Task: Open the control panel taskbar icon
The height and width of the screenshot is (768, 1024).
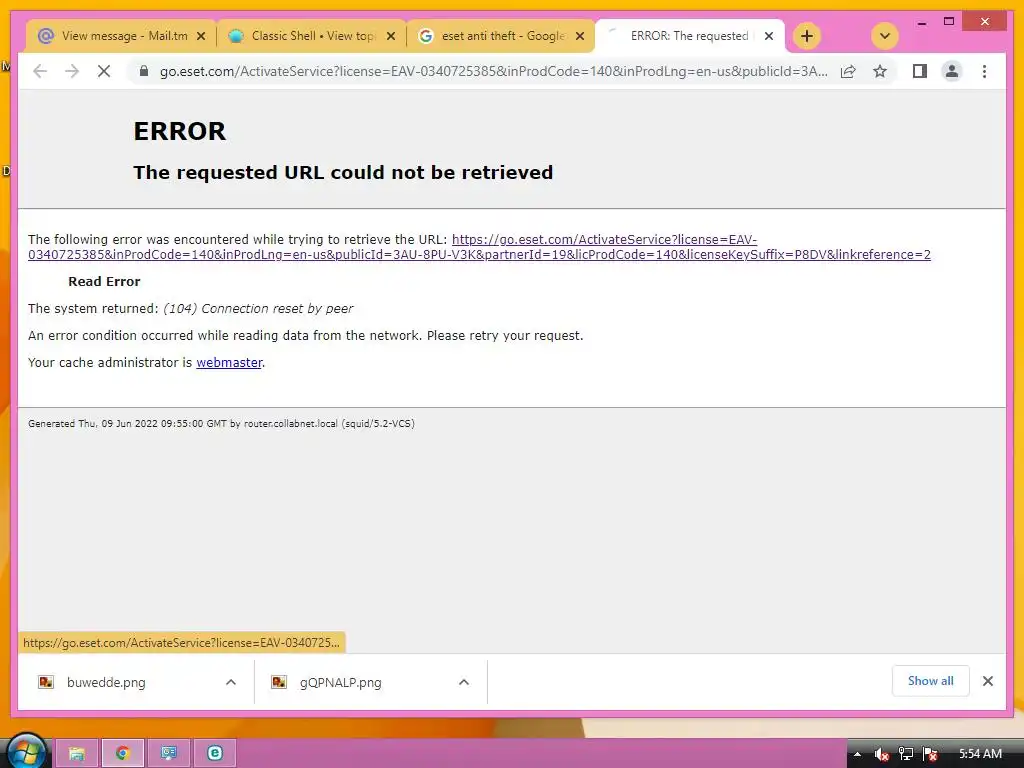Action: click(169, 754)
